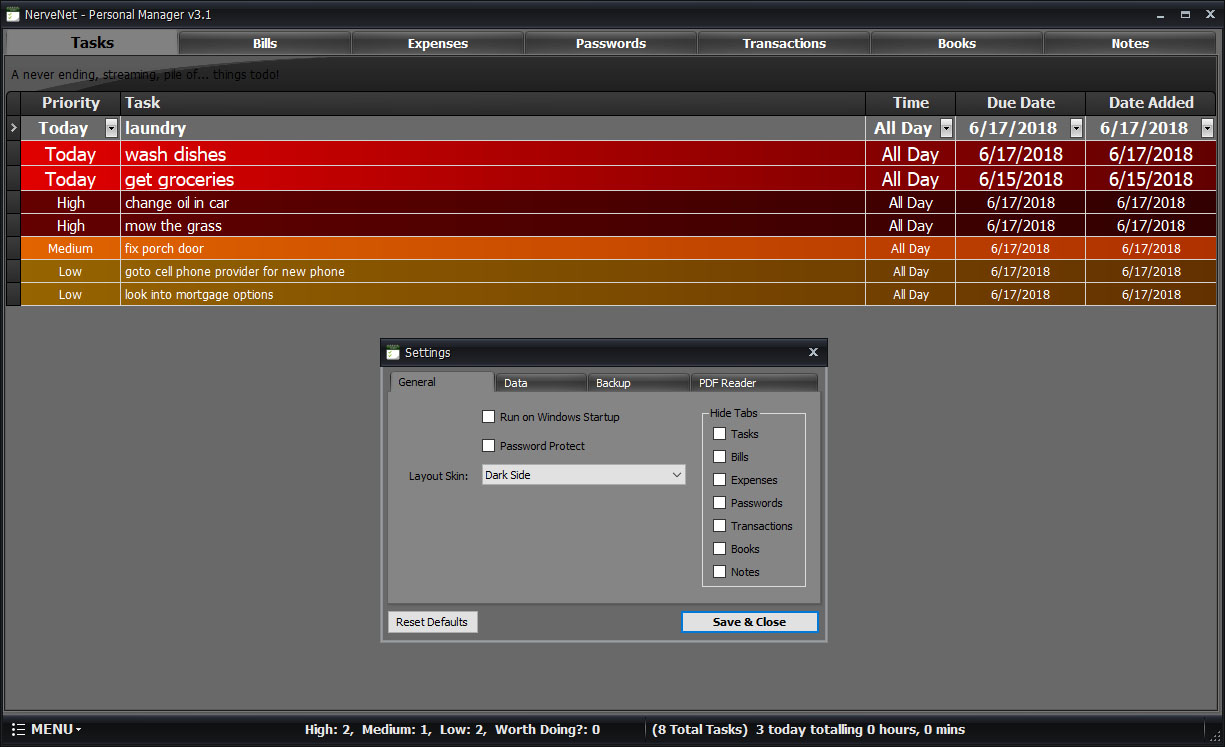Image resolution: width=1225 pixels, height=747 pixels.
Task: Click the Save & Close button
Action: pos(749,622)
